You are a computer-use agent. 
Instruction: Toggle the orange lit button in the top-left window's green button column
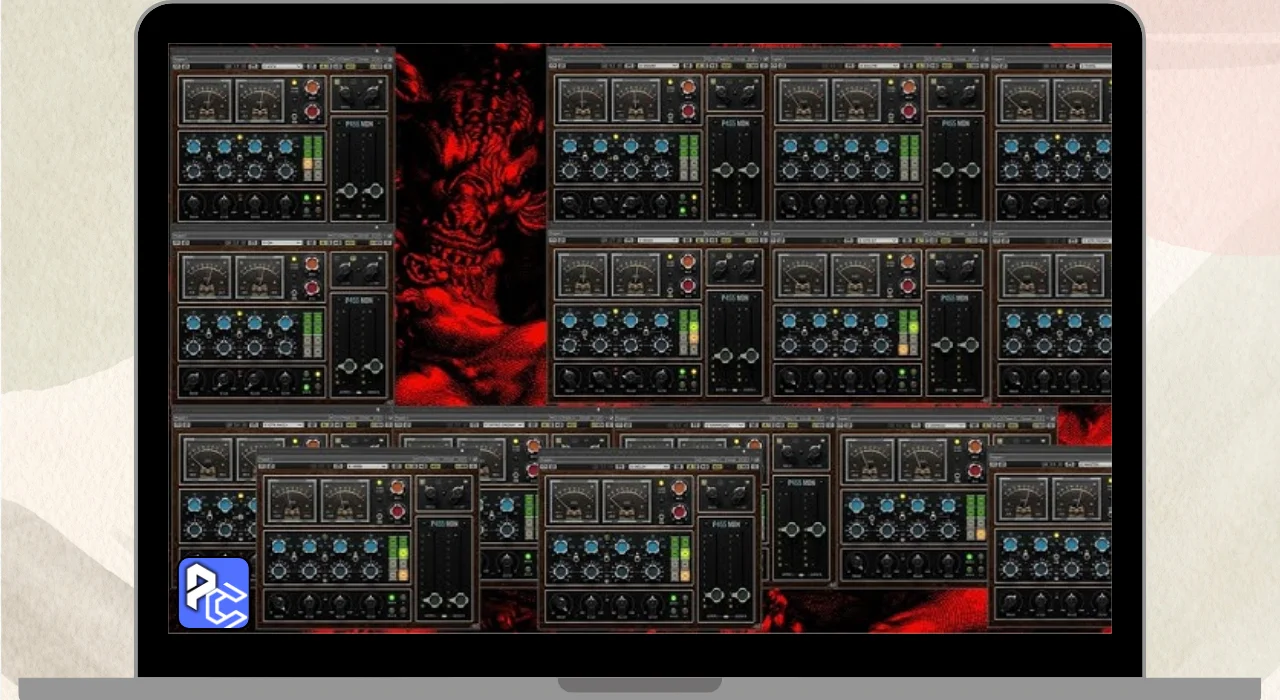click(308, 164)
